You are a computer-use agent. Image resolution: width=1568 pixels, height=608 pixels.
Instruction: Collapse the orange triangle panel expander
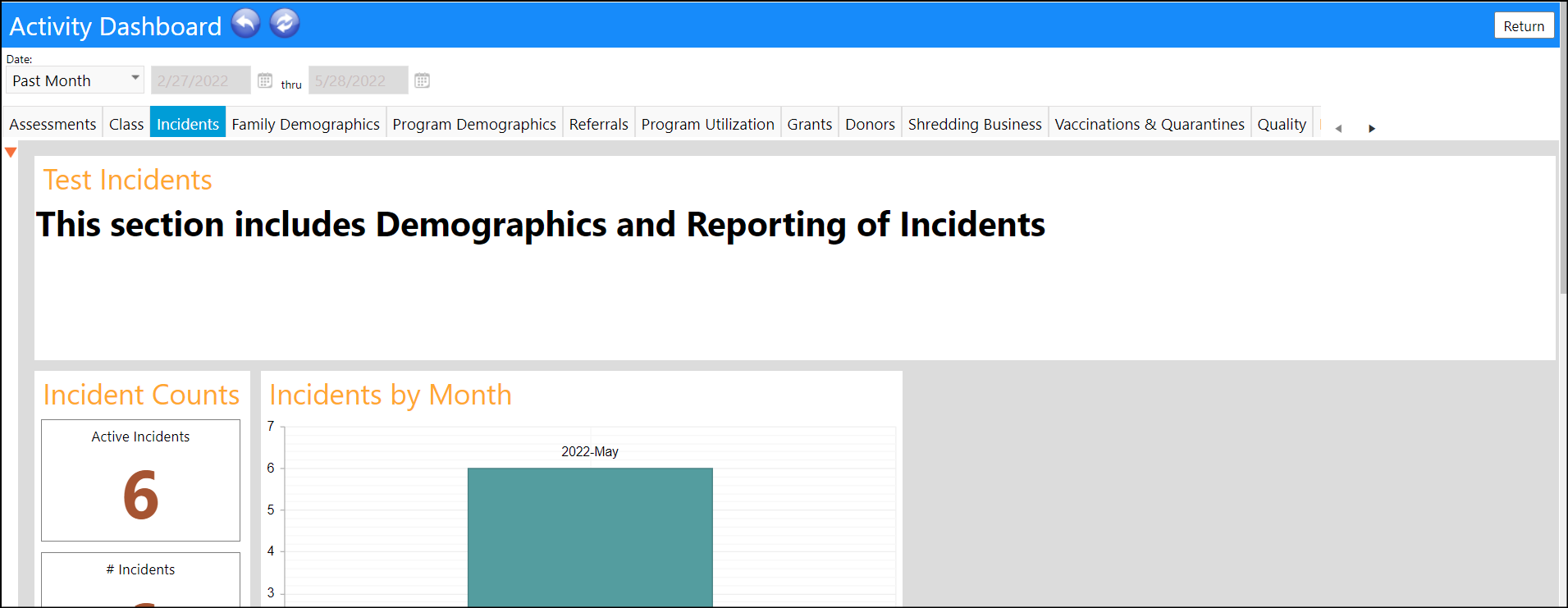pyautogui.click(x=11, y=152)
